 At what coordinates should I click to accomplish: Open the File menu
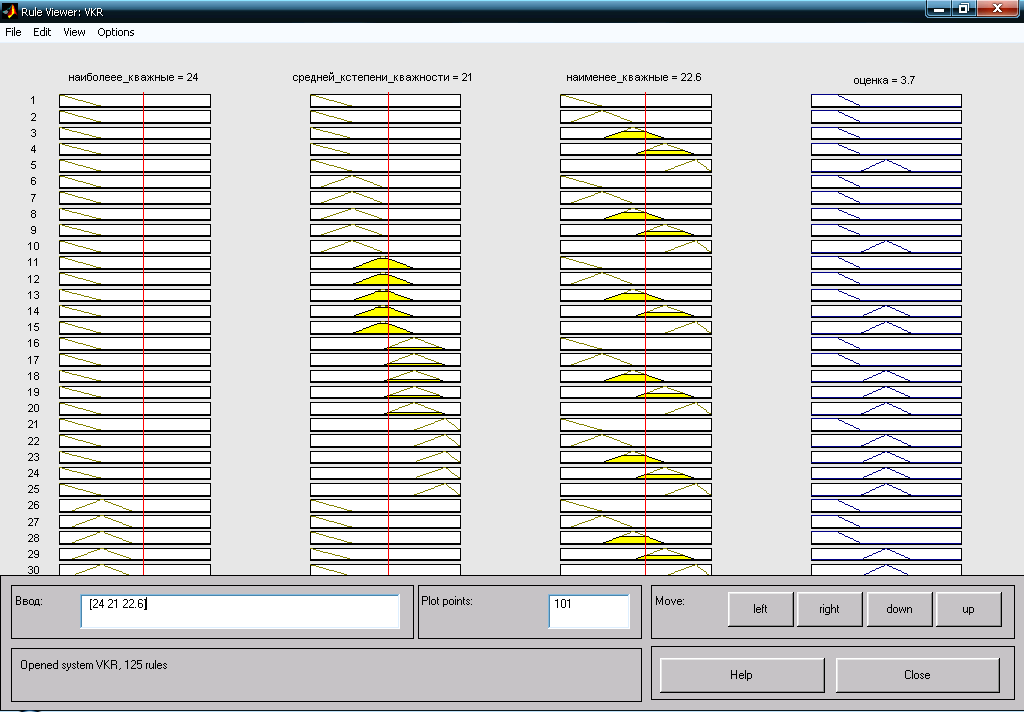13,32
